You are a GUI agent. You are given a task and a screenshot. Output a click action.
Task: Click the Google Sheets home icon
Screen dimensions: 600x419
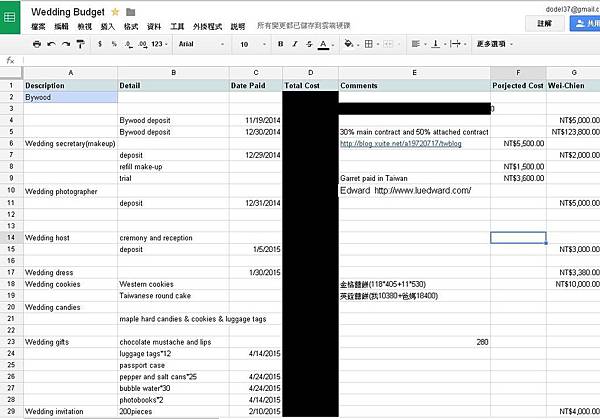[x=10, y=17]
